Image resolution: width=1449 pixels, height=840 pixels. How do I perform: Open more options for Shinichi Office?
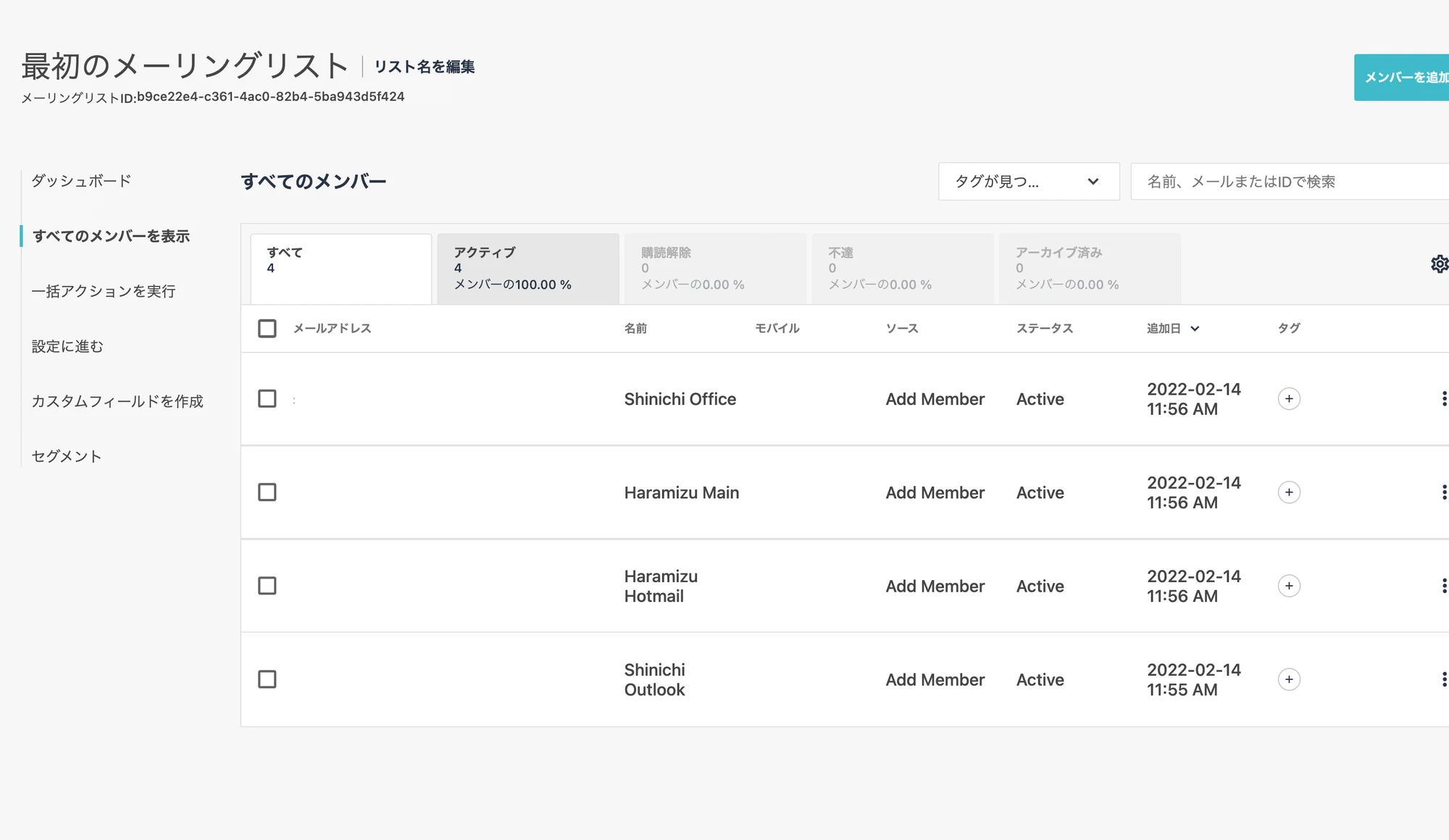(x=1444, y=399)
